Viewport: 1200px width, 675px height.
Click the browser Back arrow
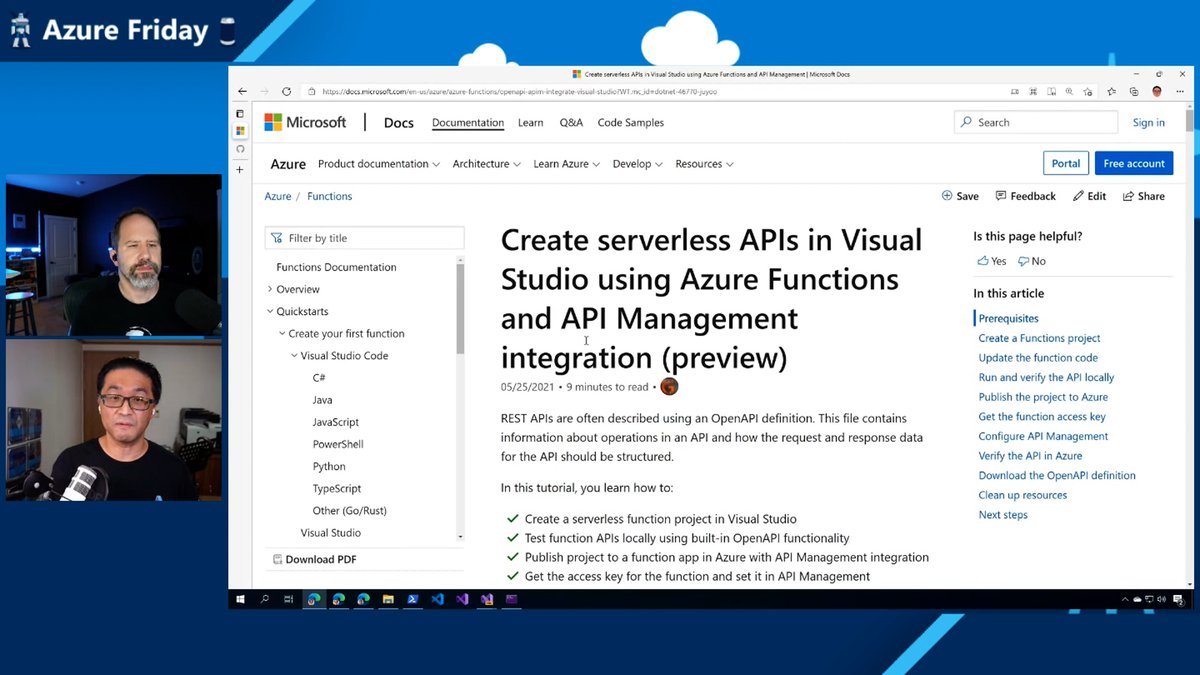(x=242, y=91)
